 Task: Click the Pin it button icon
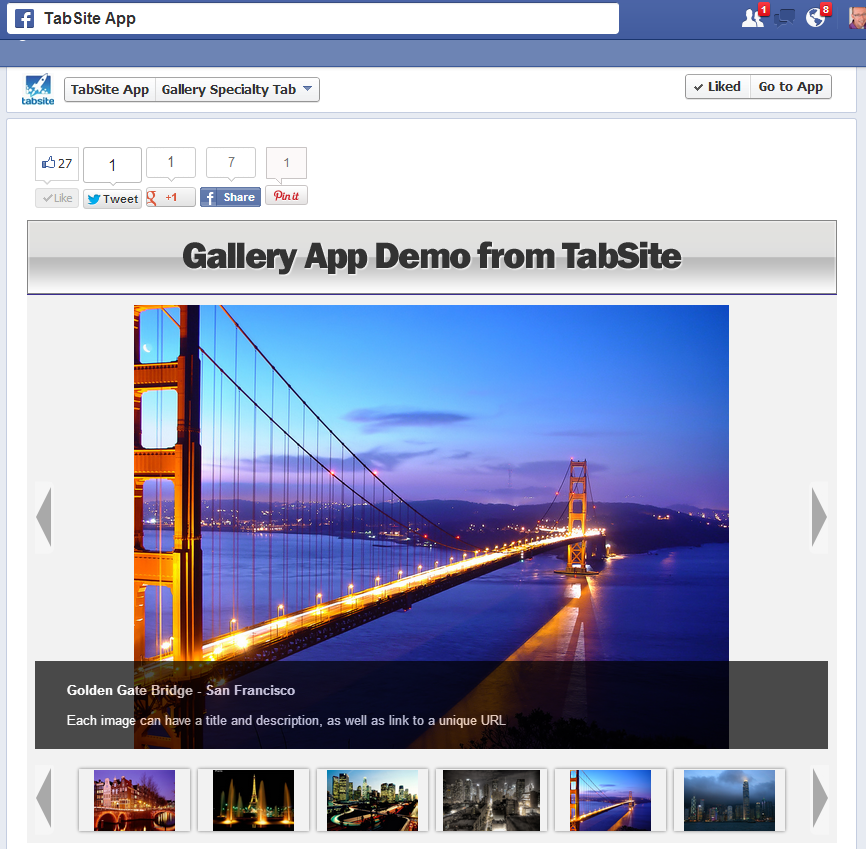(x=286, y=196)
